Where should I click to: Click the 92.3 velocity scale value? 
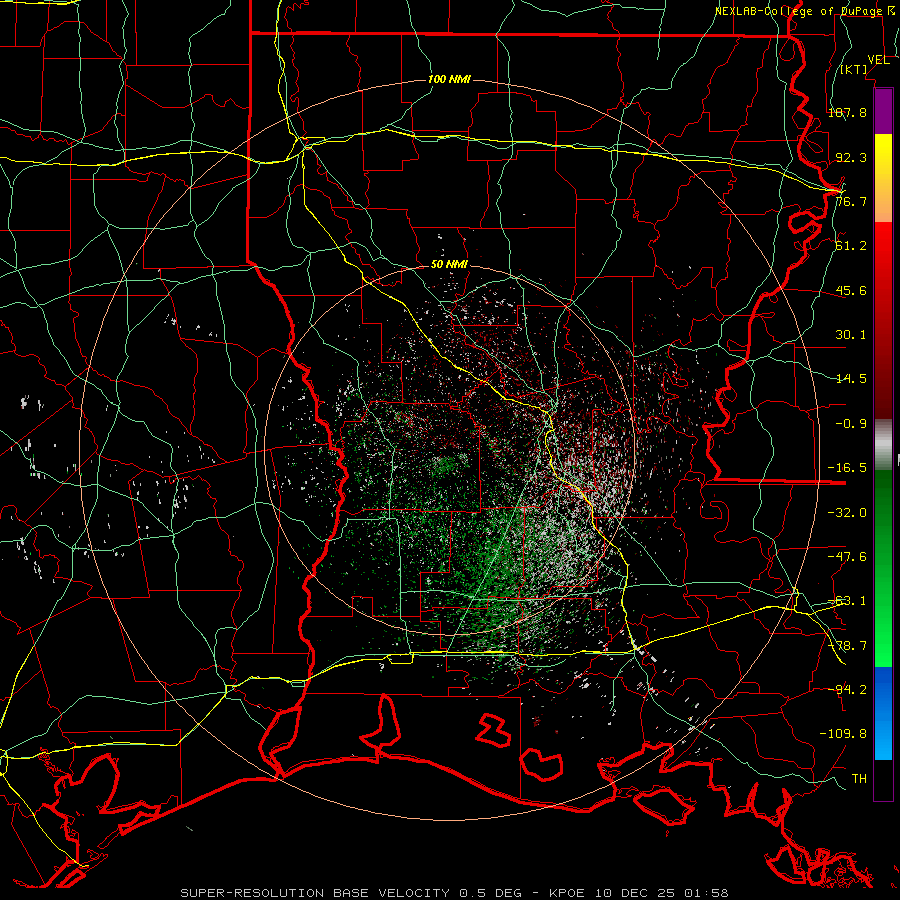tap(851, 157)
